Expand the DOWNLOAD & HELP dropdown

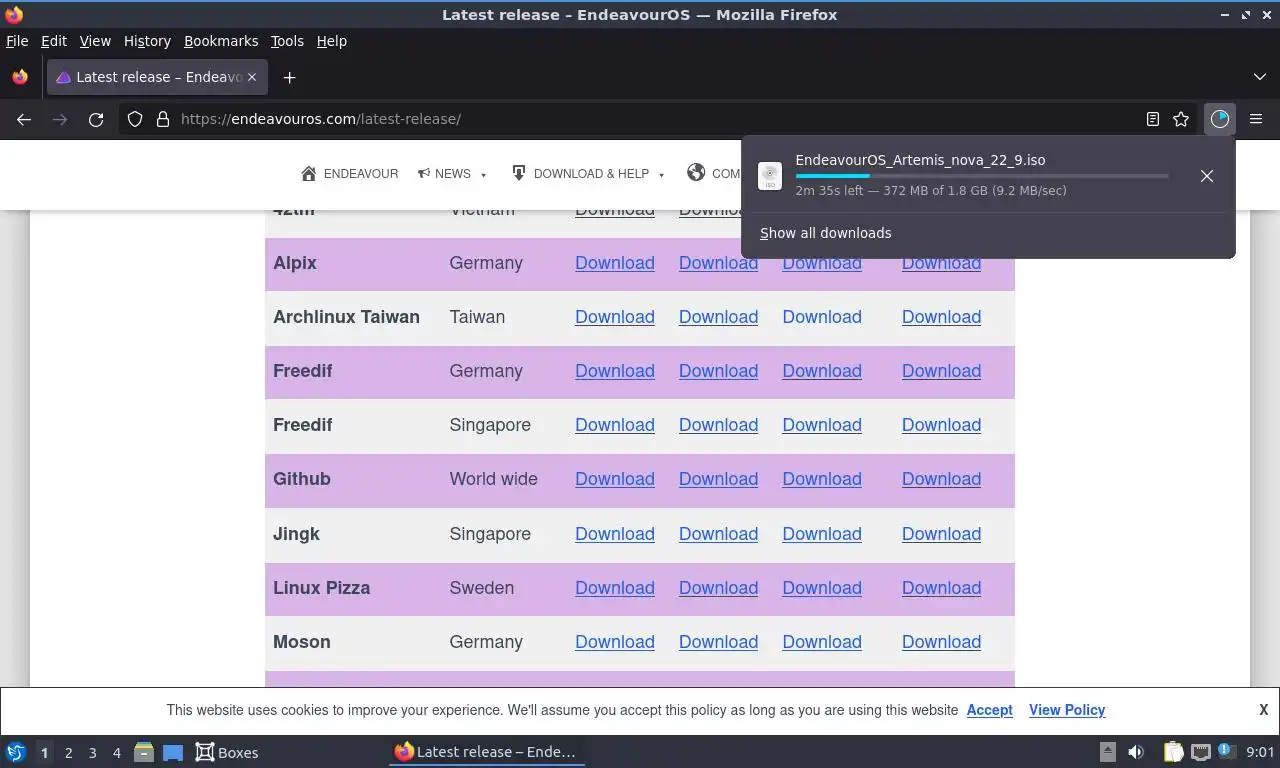pyautogui.click(x=588, y=173)
